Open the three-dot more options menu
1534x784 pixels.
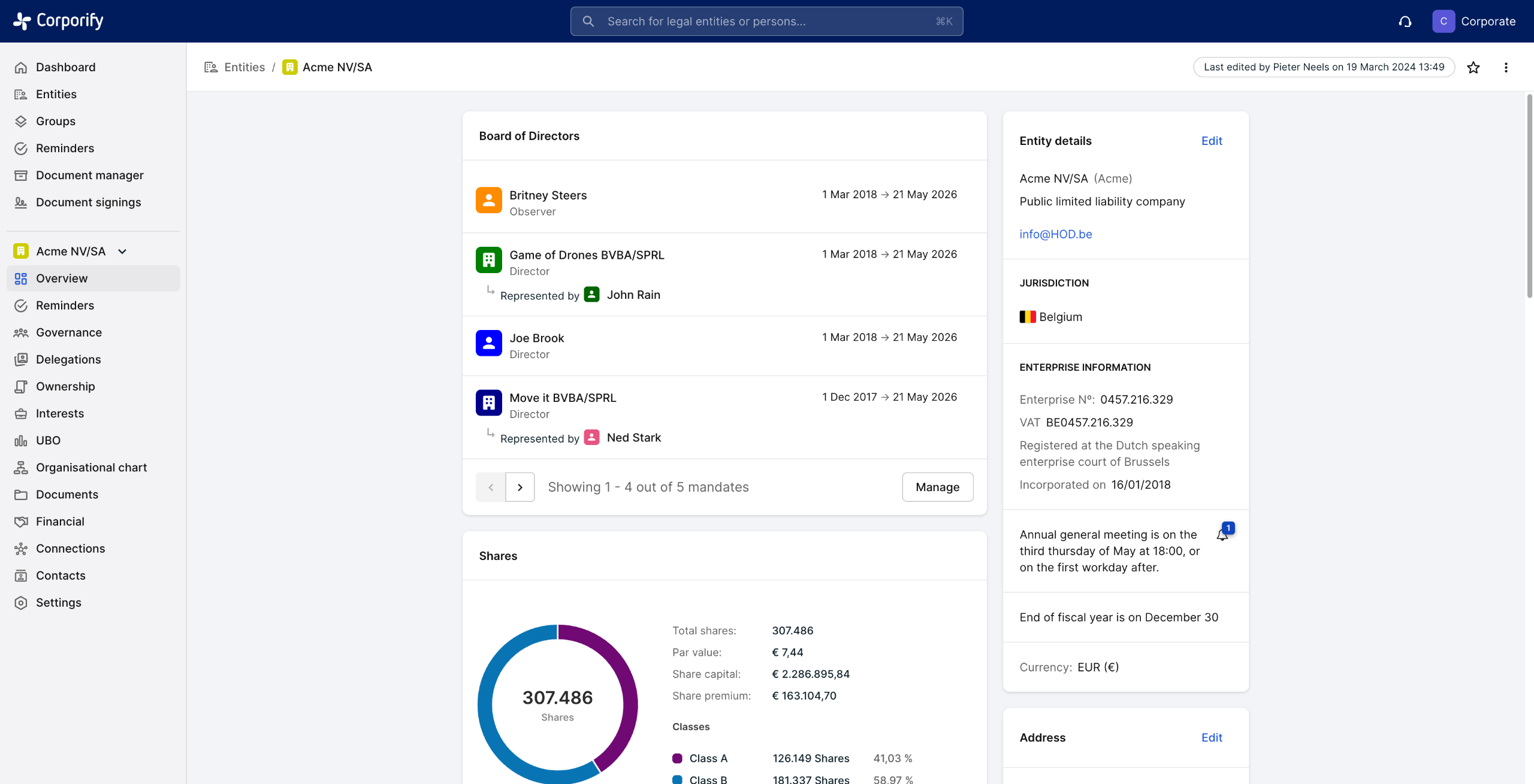tap(1506, 67)
